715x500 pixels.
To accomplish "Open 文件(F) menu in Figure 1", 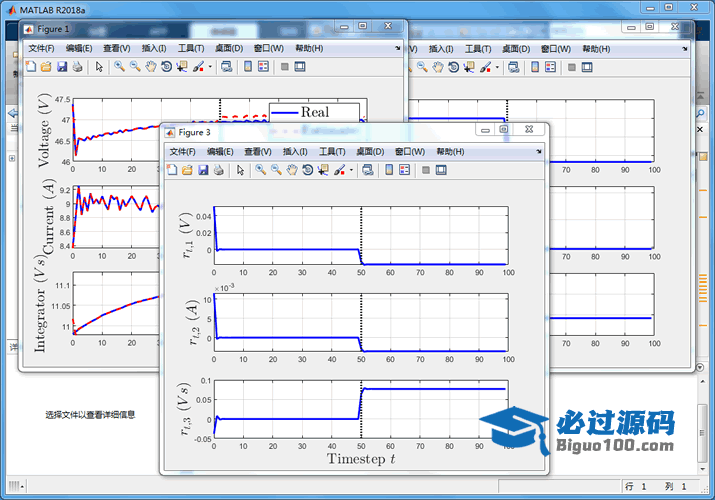I will click(41, 48).
